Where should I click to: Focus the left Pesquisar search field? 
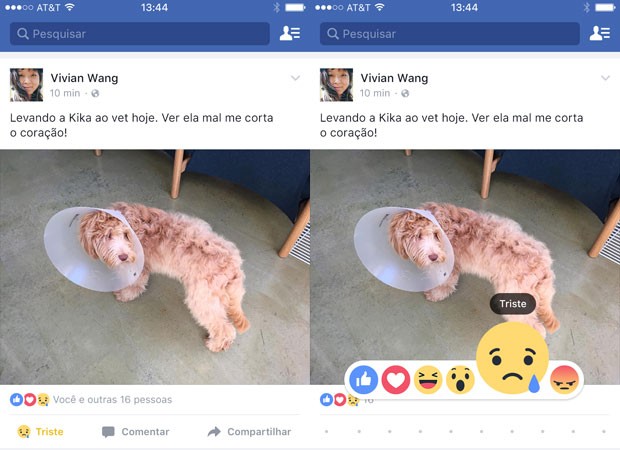click(140, 34)
